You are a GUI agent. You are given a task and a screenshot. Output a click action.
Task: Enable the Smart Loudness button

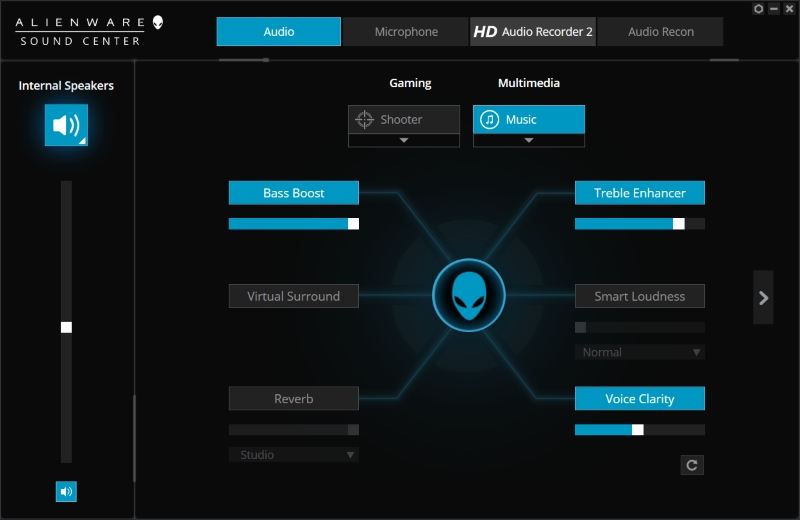tap(639, 296)
